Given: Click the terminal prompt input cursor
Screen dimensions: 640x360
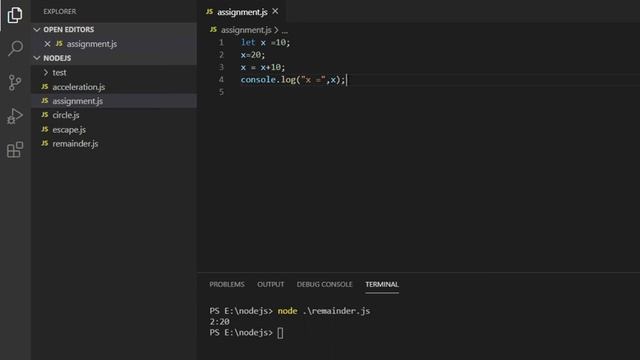Looking at the screenshot, I should (280, 333).
